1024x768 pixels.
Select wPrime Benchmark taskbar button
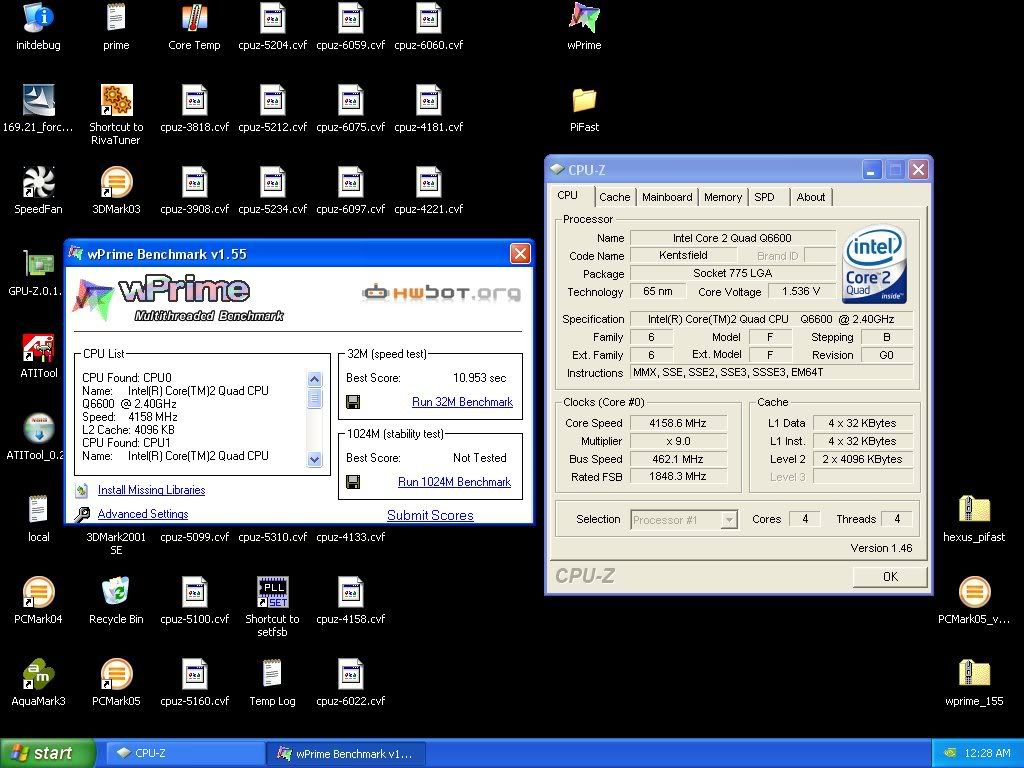(x=346, y=753)
